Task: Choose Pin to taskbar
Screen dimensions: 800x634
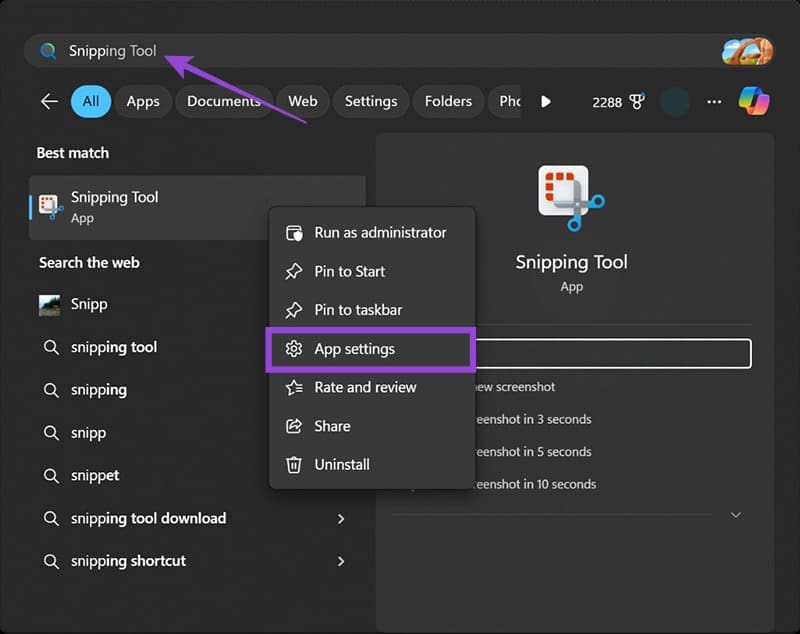Action: 372,310
